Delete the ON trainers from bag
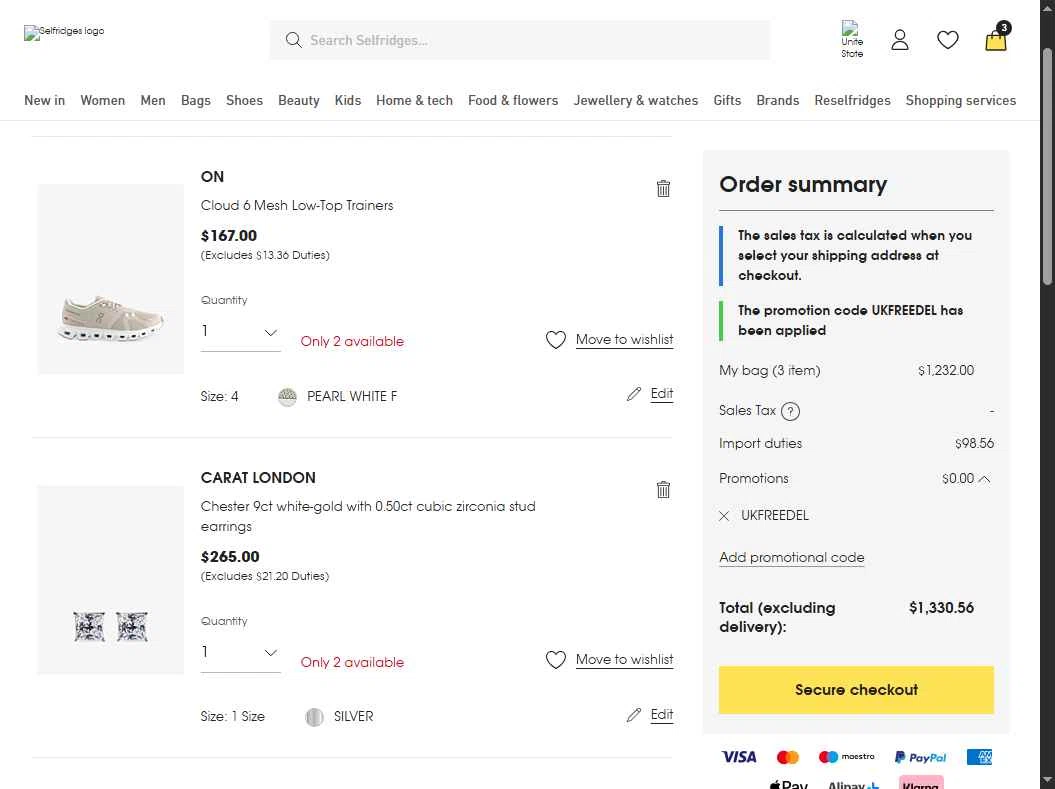The width and height of the screenshot is (1055, 789). tap(663, 188)
